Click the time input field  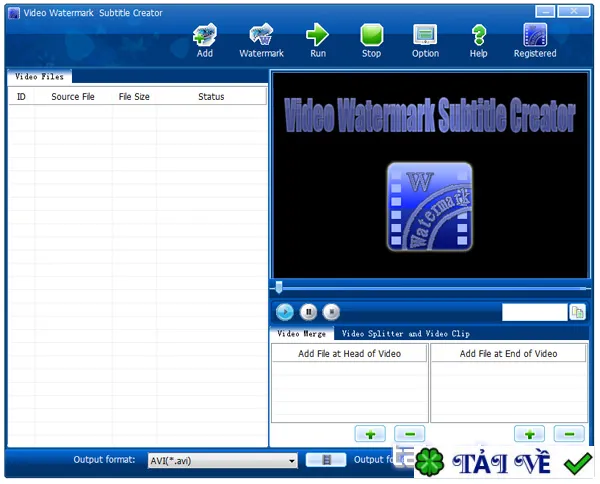[x=535, y=313]
